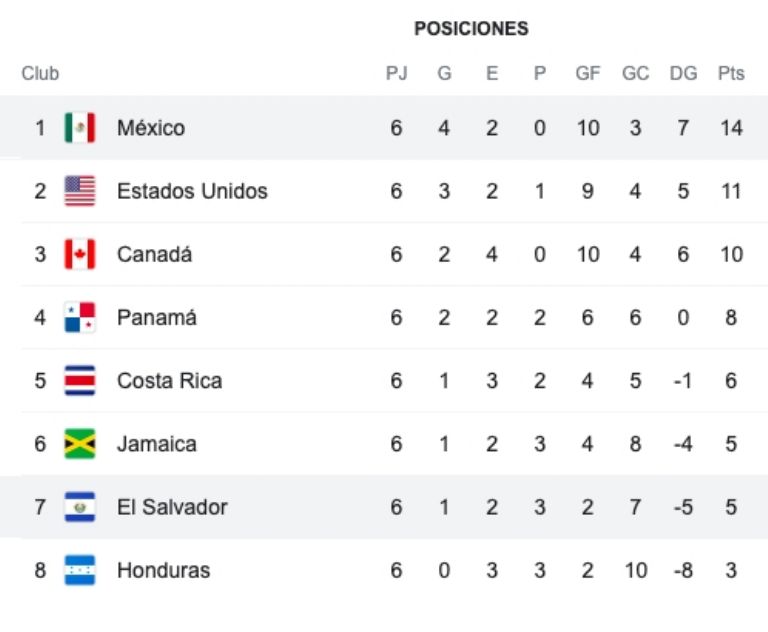Click the Estados Unidos flag icon
The width and height of the screenshot is (768, 632).
pyautogui.click(x=80, y=191)
